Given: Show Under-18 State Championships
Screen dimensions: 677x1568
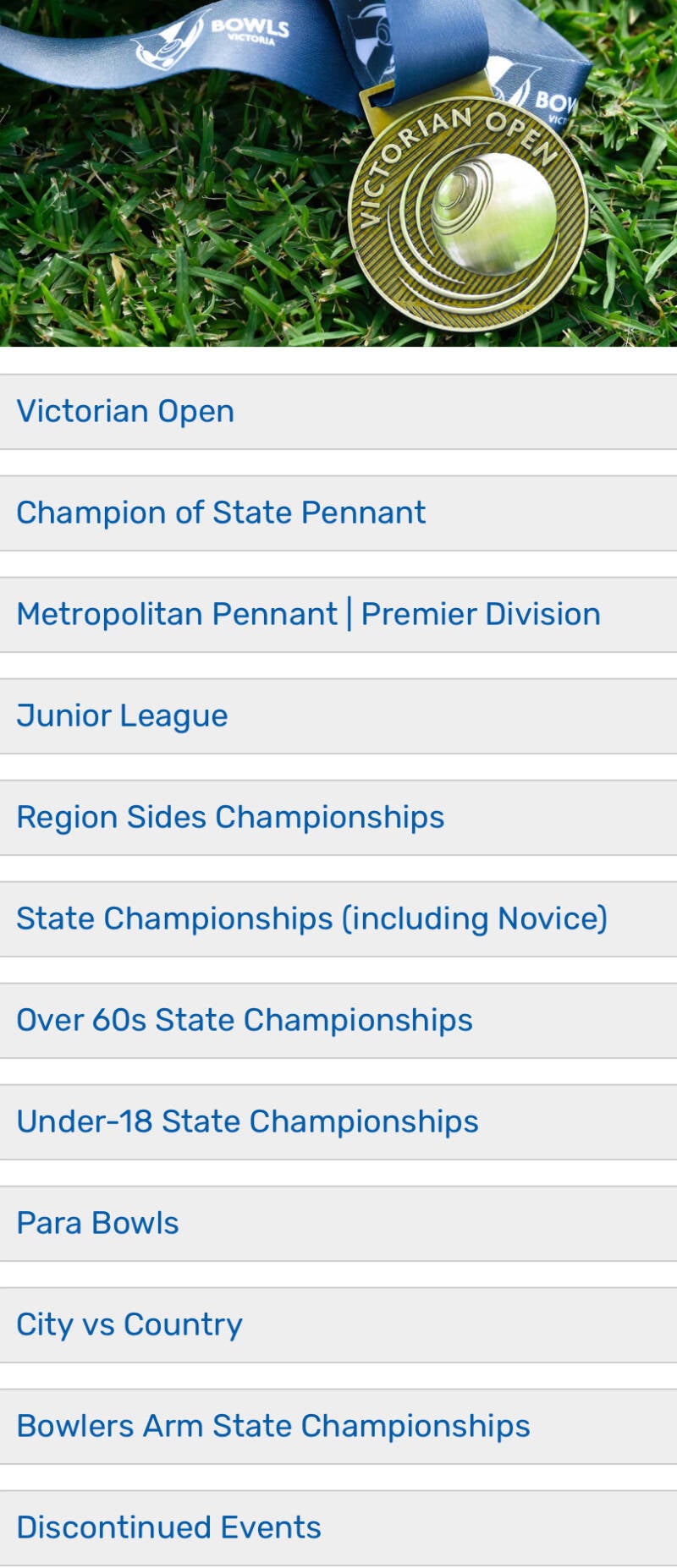Looking at the screenshot, I should tap(338, 1122).
